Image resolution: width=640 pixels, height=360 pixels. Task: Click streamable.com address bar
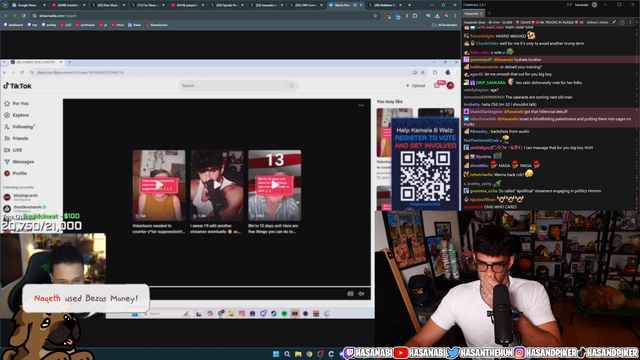click(x=205, y=16)
